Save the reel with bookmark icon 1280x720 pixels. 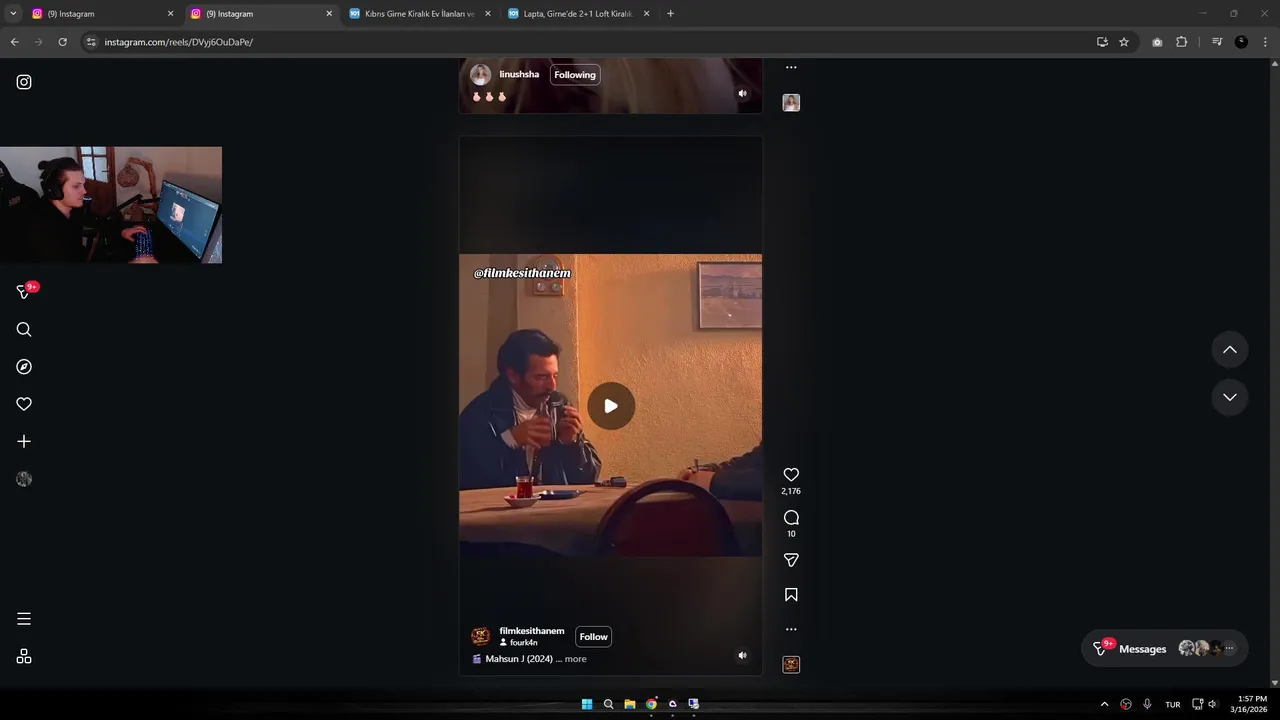coord(791,595)
